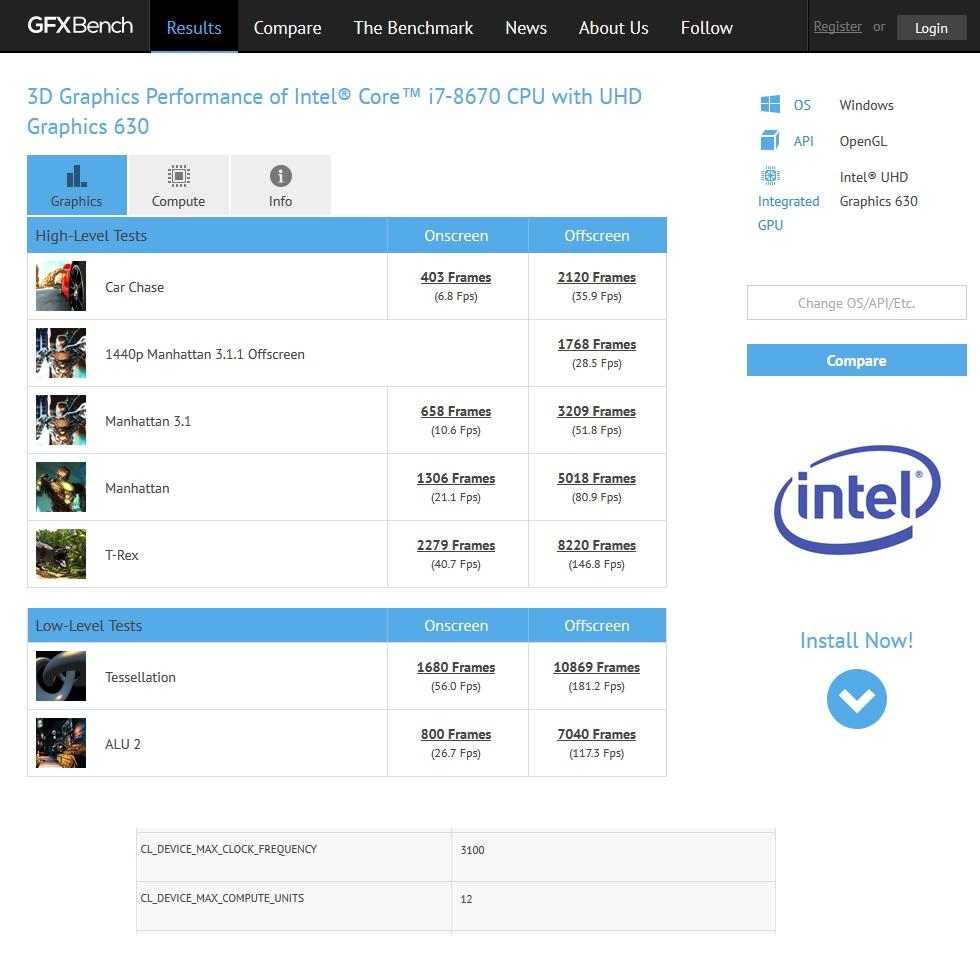Click the blue Compare button
980x960 pixels.
[856, 360]
